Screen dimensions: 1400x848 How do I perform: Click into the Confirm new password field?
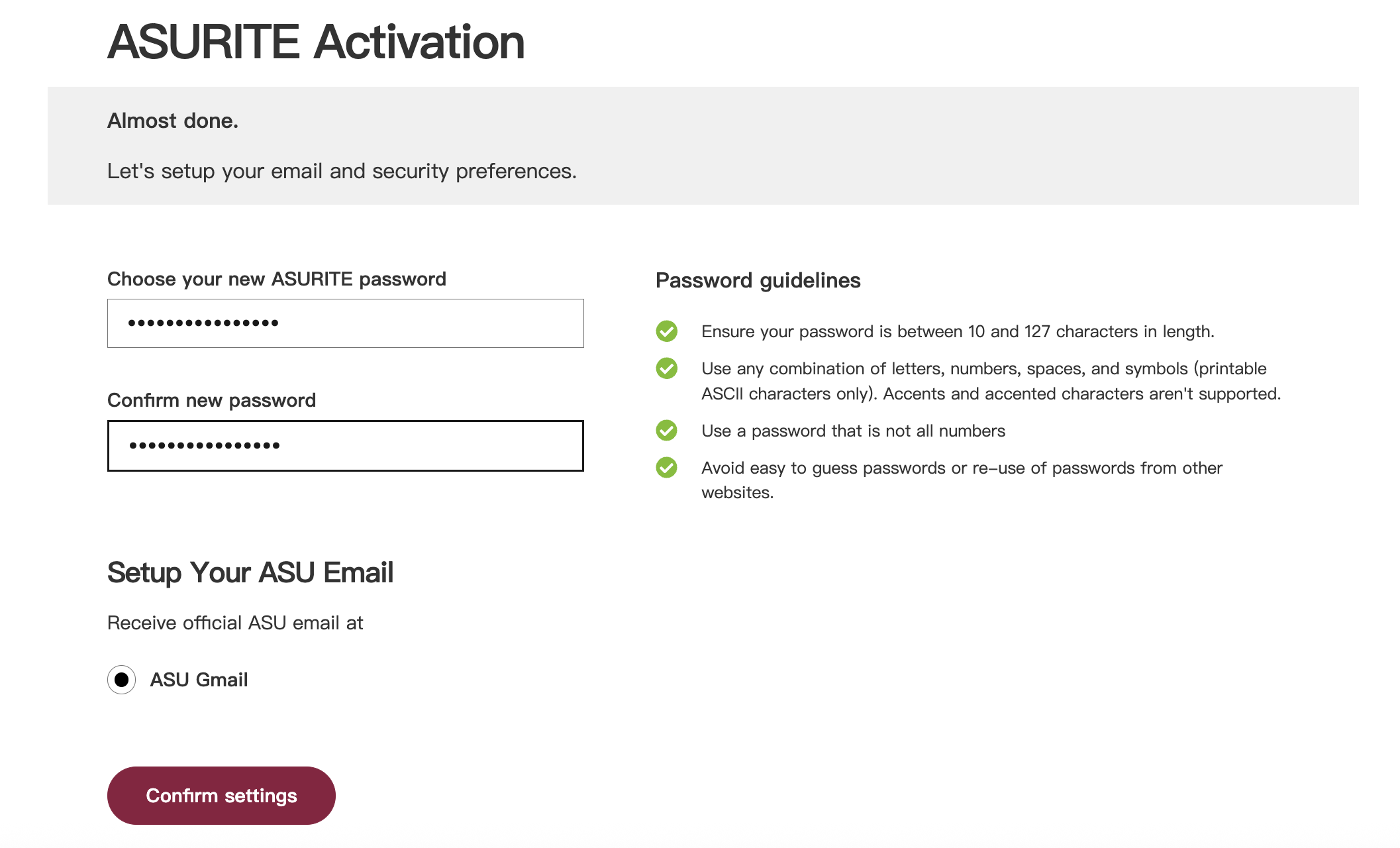[345, 446]
